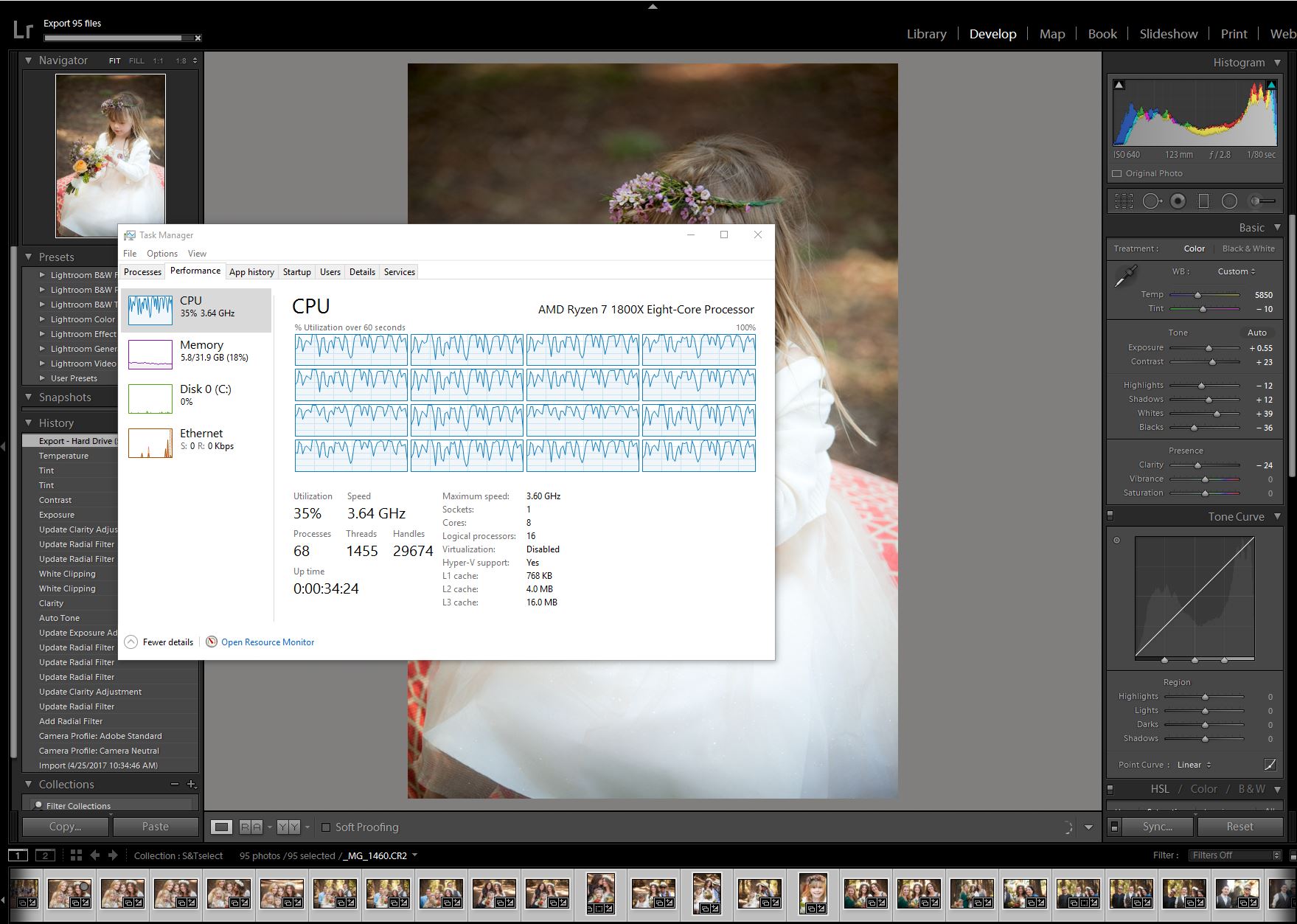
Task: Click the Before/After YY view icon
Action: point(288,827)
